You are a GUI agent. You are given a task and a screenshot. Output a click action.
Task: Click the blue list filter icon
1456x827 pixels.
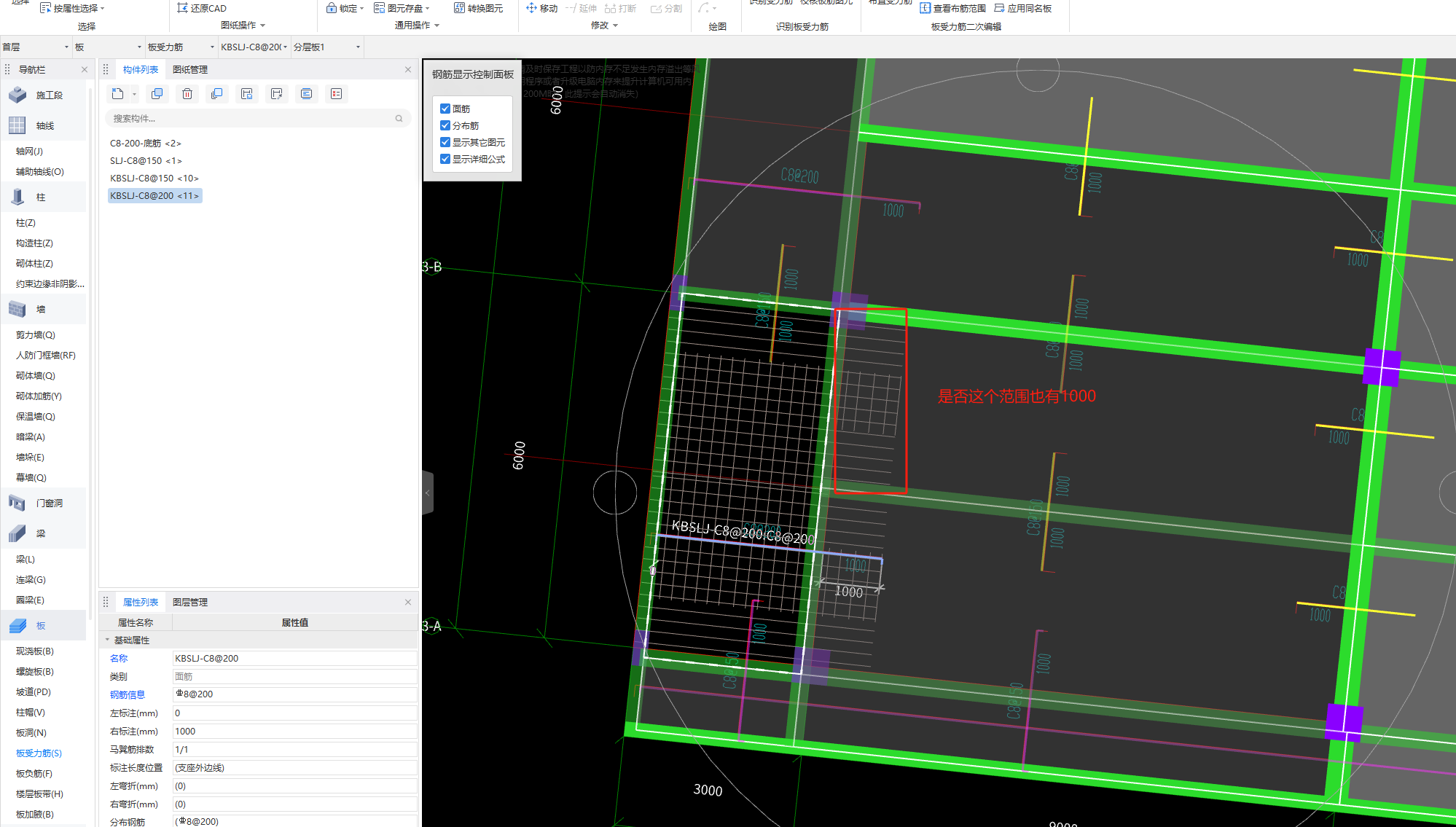coord(306,94)
